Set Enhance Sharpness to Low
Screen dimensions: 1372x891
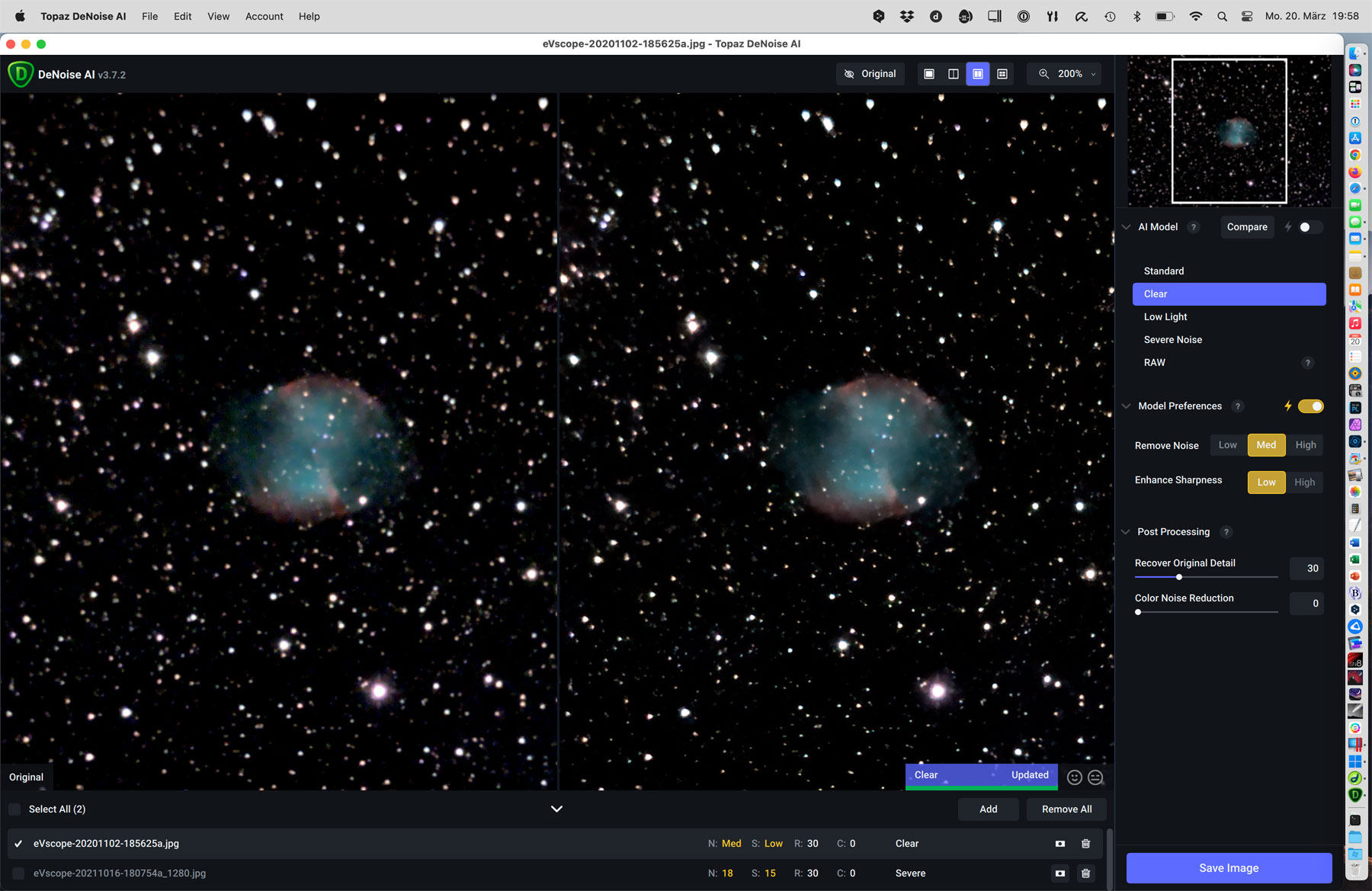pyautogui.click(x=1266, y=482)
